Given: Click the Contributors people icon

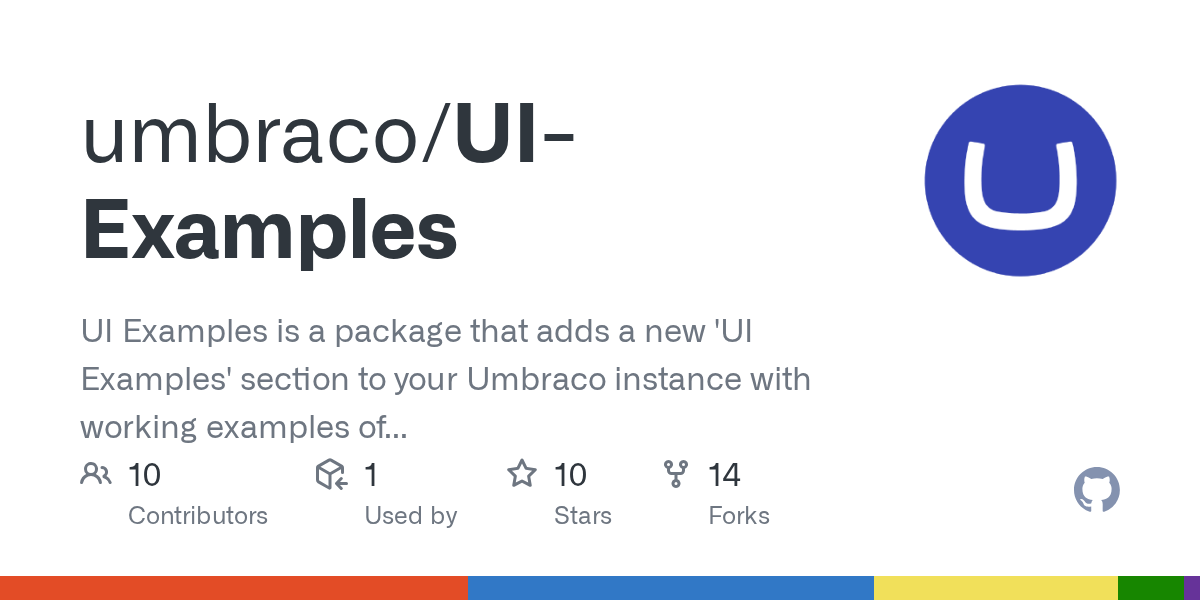Looking at the screenshot, I should pyautogui.click(x=96, y=474).
